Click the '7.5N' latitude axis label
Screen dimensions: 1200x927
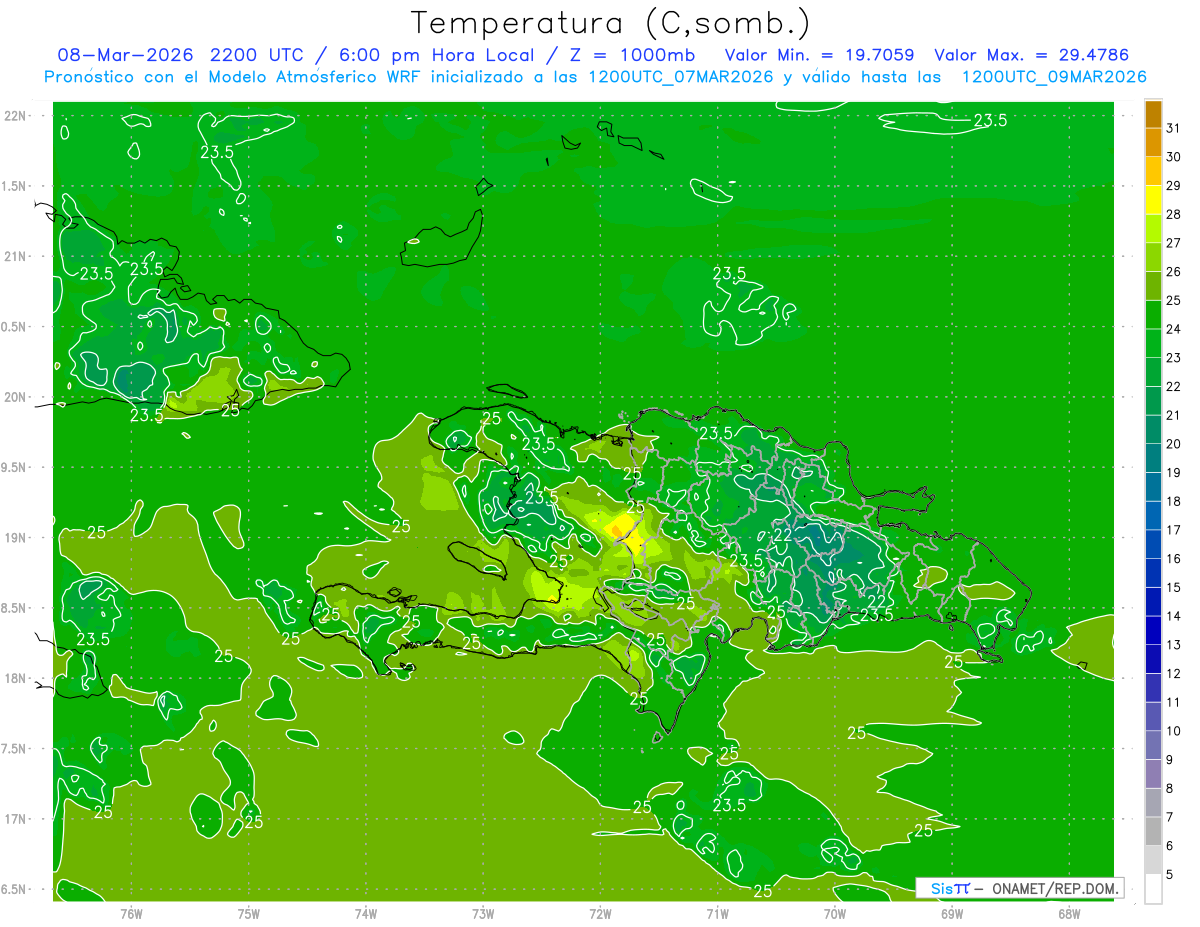pyautogui.click(x=14, y=749)
